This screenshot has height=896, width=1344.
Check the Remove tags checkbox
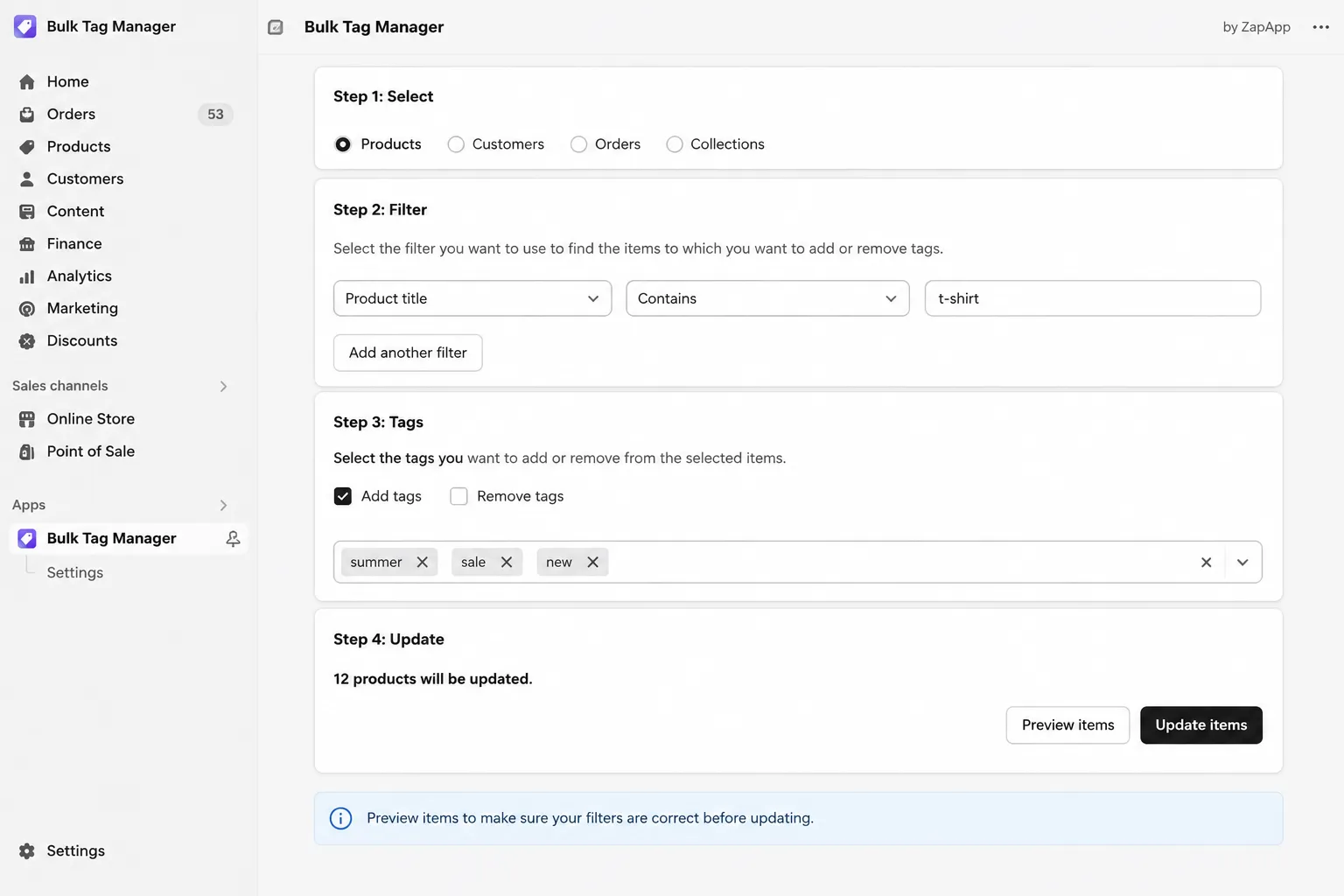click(458, 496)
